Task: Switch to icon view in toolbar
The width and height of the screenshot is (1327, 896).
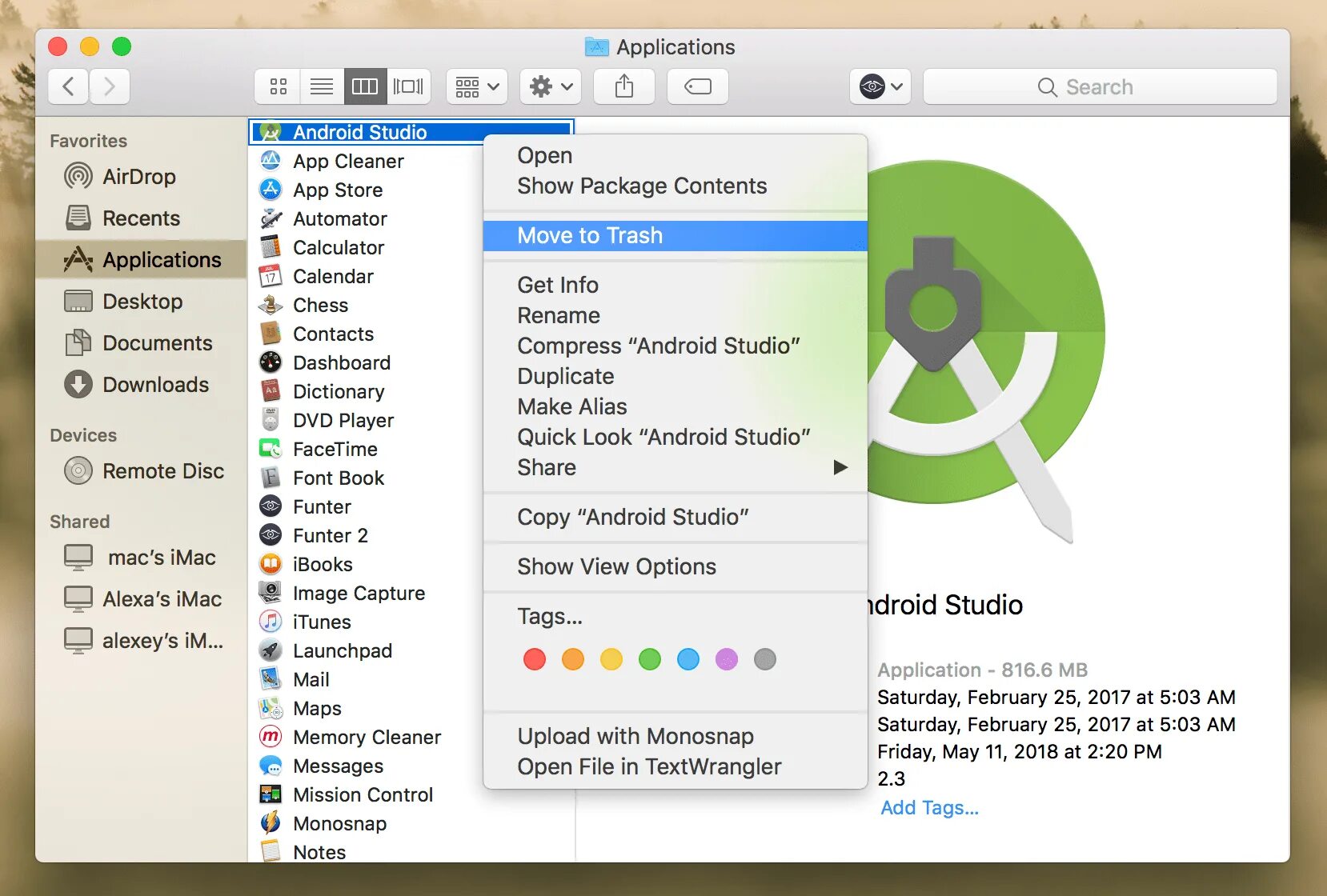Action: (278, 86)
